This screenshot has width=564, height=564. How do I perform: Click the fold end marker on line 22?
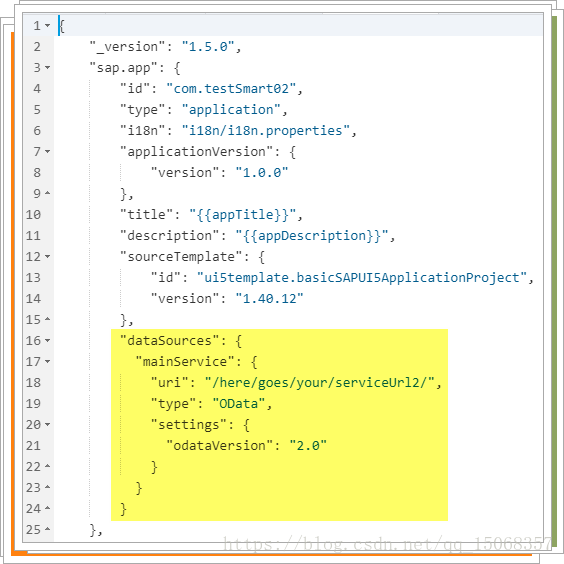click(x=47, y=467)
